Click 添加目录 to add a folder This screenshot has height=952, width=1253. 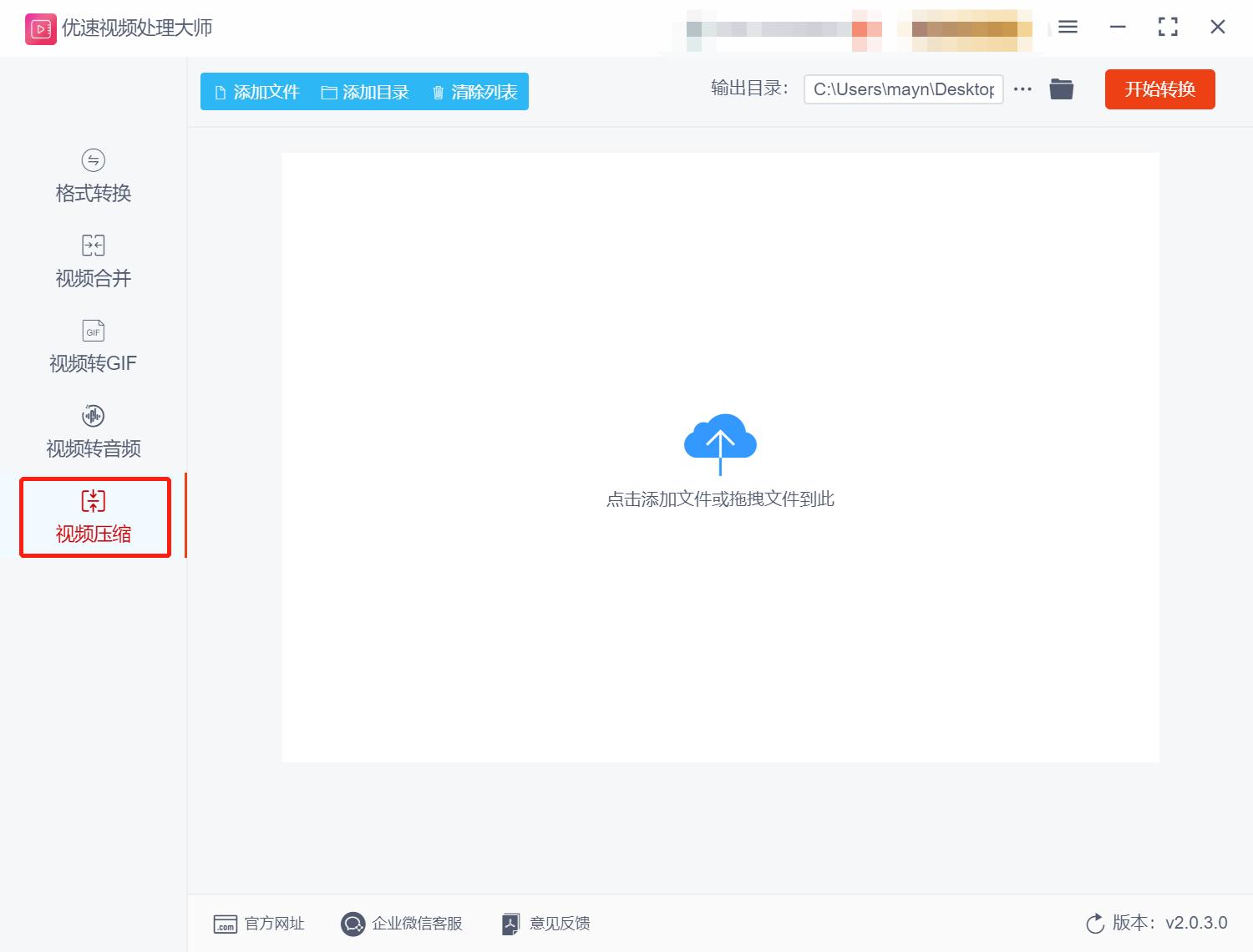coord(366,92)
